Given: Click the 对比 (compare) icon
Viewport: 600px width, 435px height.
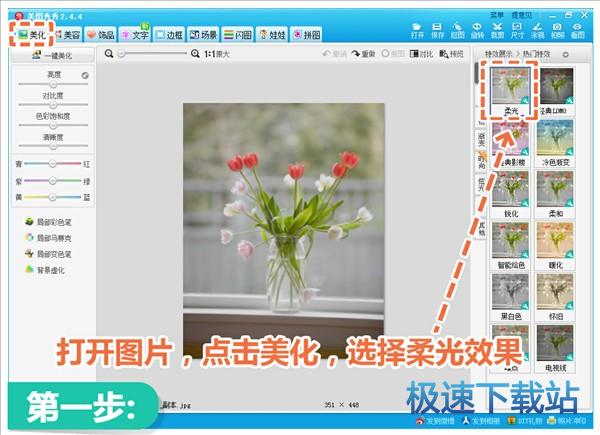Looking at the screenshot, I should point(414,54).
